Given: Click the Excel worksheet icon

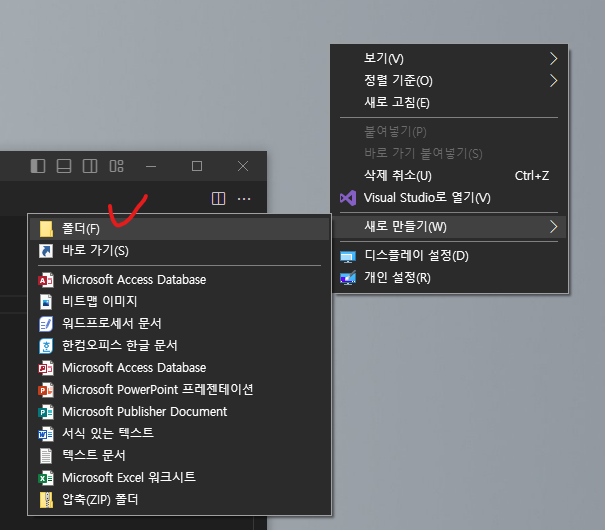Looking at the screenshot, I should coord(46,478).
